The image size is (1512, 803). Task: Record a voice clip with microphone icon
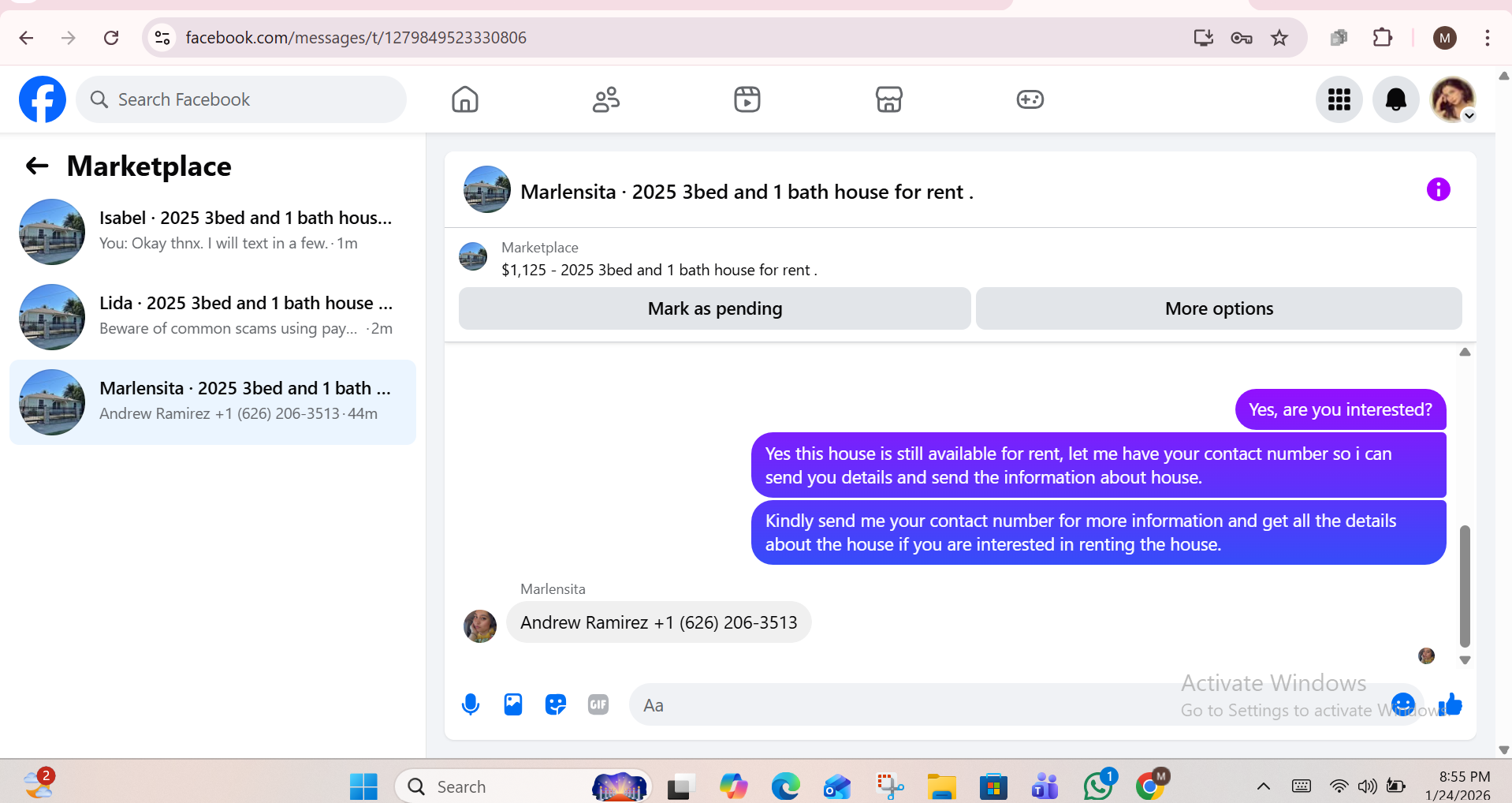point(471,704)
